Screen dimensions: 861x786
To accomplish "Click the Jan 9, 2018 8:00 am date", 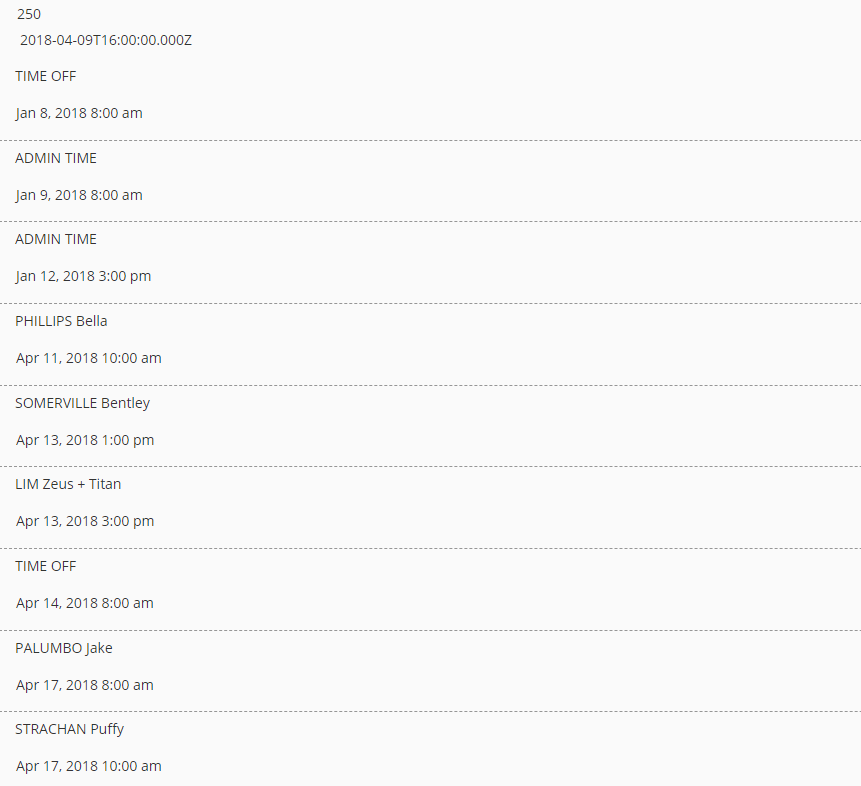I will (79, 195).
